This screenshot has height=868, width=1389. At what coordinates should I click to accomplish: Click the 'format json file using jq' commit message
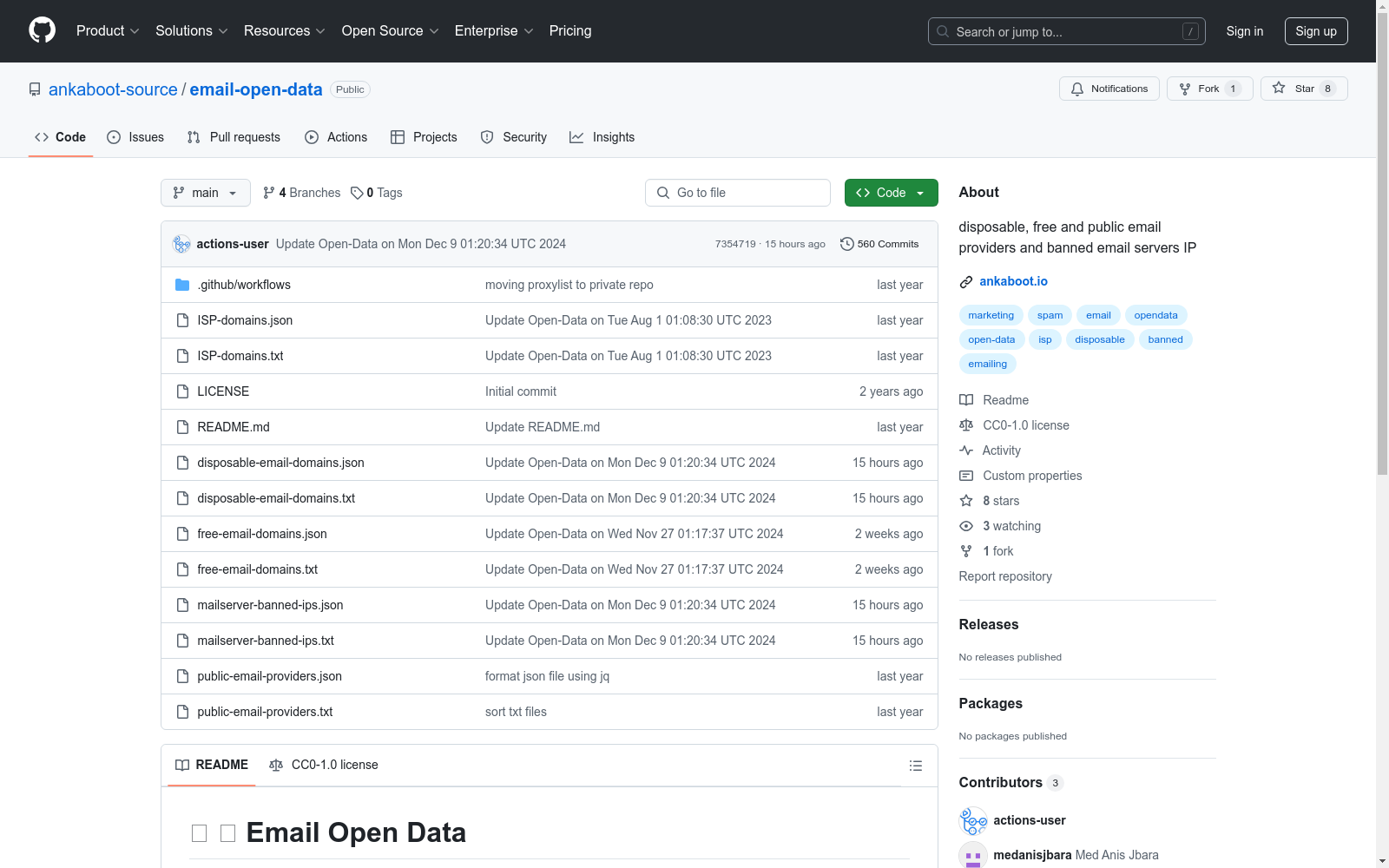(x=547, y=676)
